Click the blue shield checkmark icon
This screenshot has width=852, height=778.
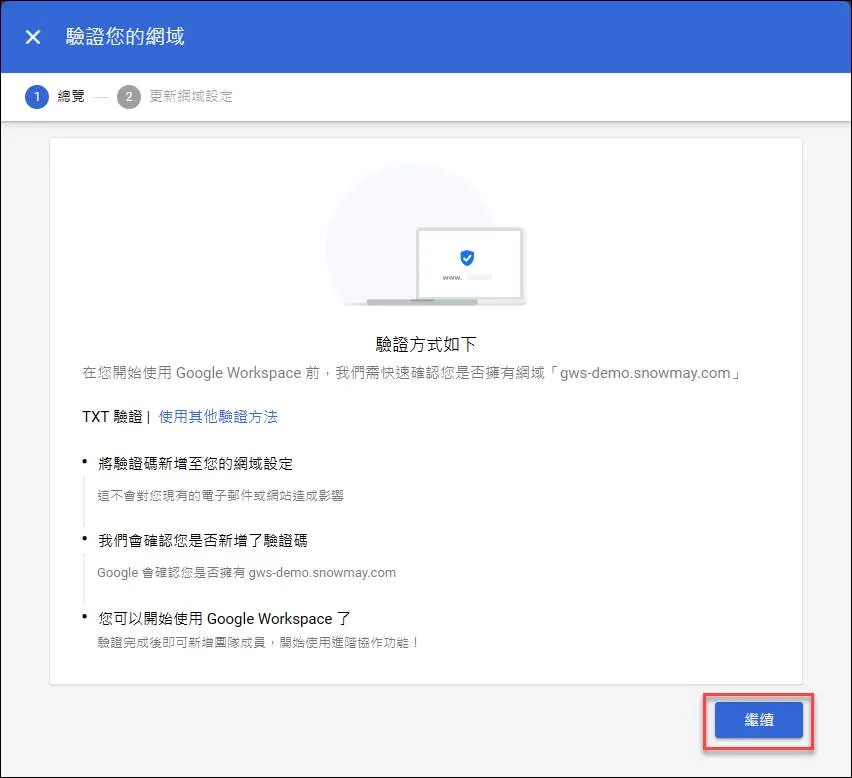point(467,258)
